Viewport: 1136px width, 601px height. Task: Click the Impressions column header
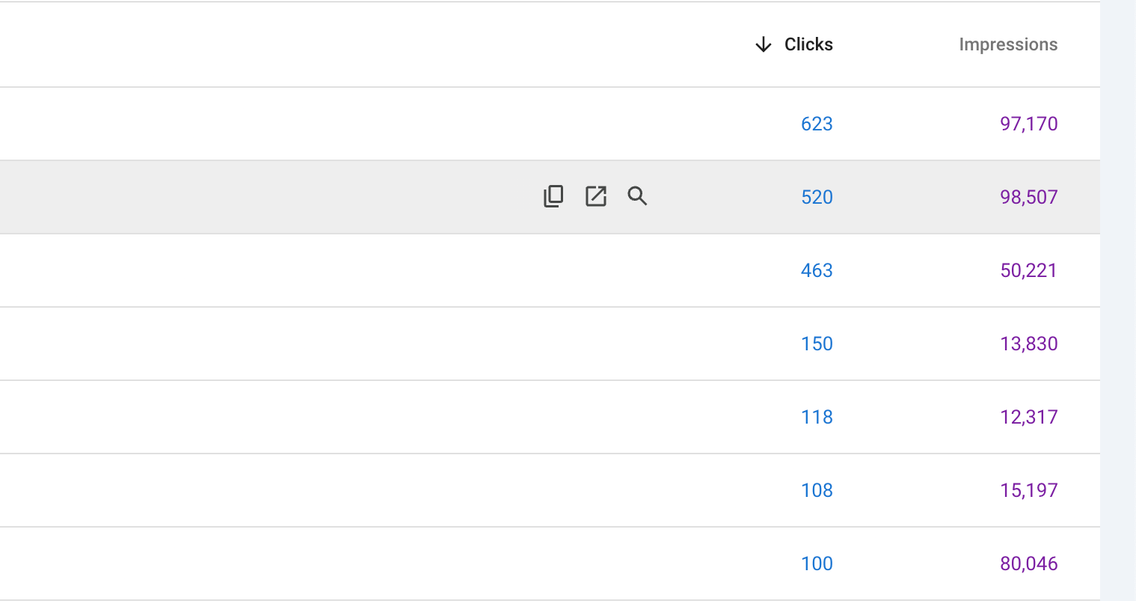[1008, 44]
